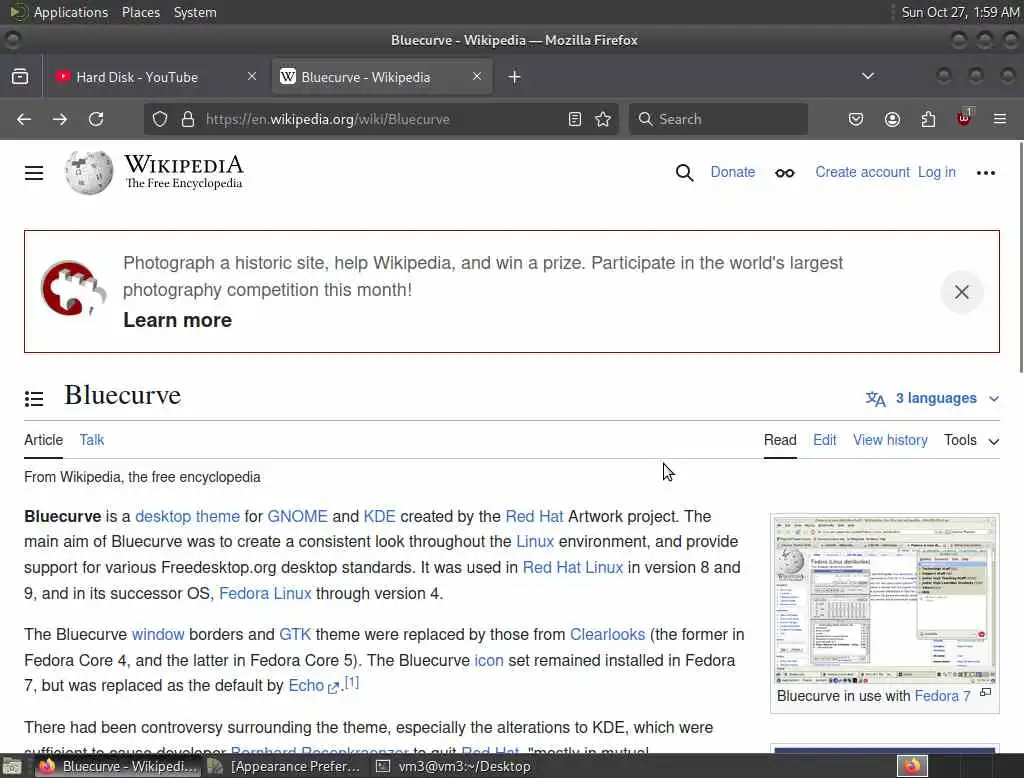Screen dimensions: 1024x778
Task: Follow the GNOME link
Action: tap(297, 516)
